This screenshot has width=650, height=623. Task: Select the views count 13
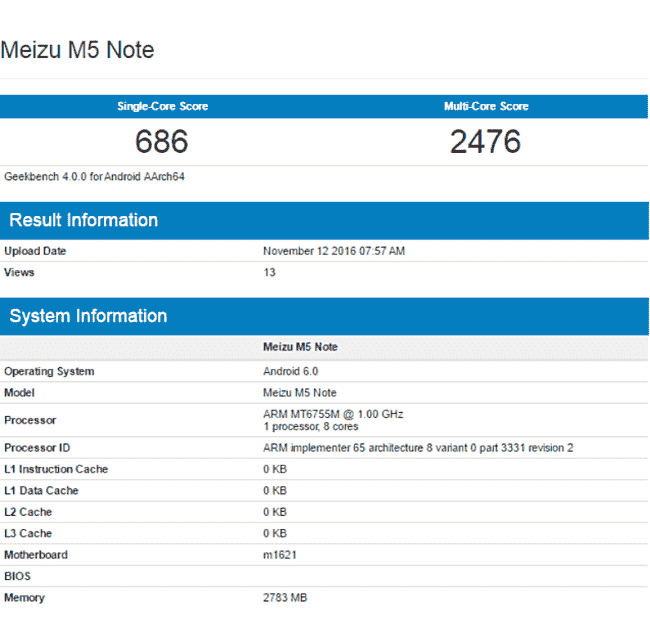click(269, 272)
